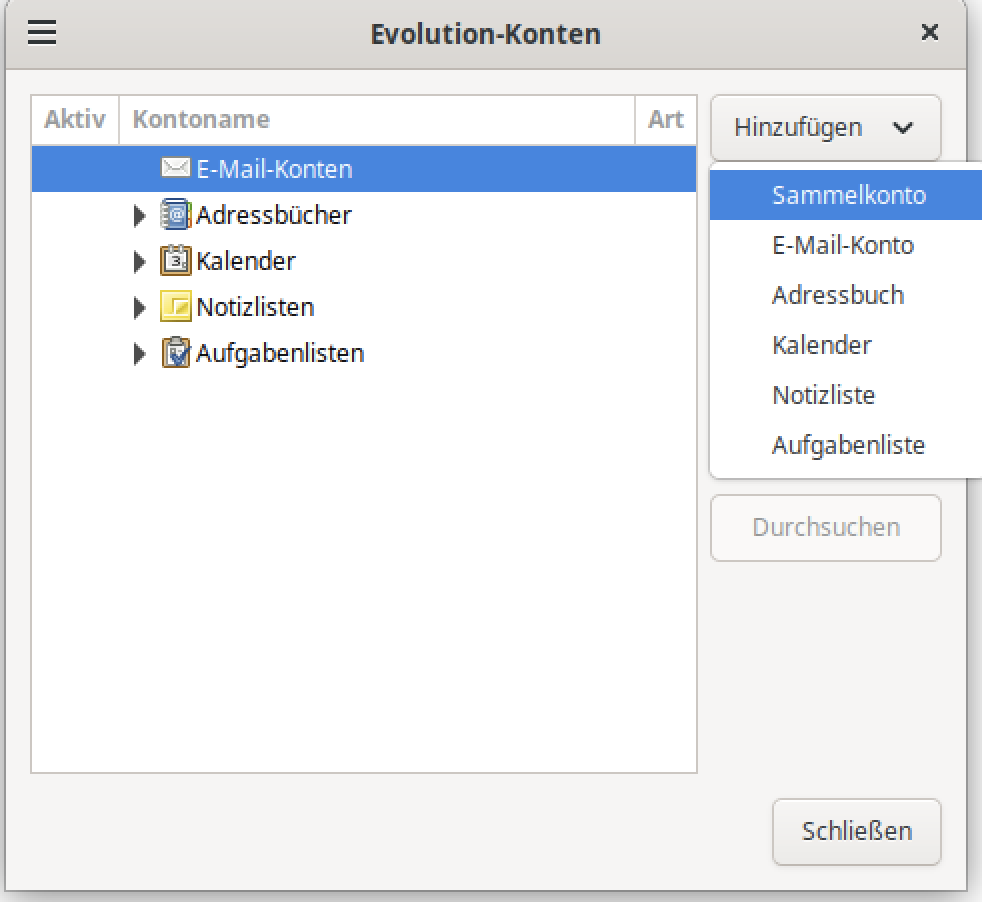Close the Evolution-Konten dialog window
This screenshot has width=982, height=902.
(929, 33)
